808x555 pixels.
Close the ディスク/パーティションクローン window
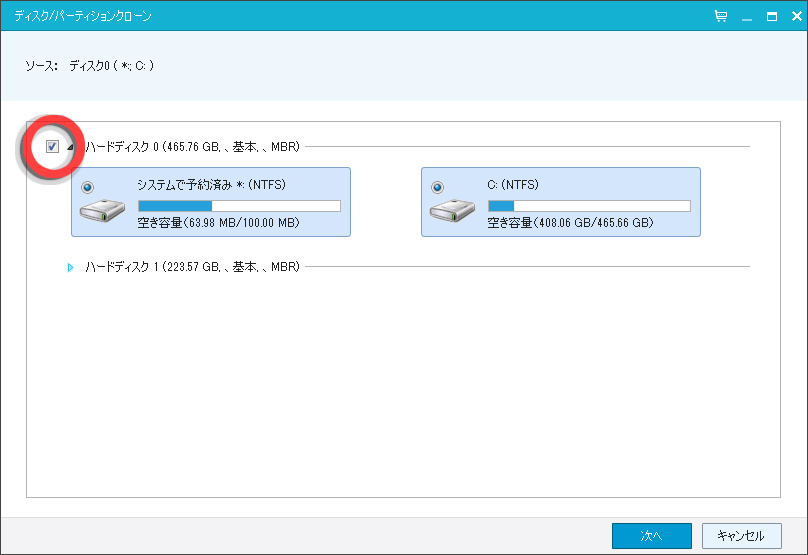pyautogui.click(x=797, y=16)
